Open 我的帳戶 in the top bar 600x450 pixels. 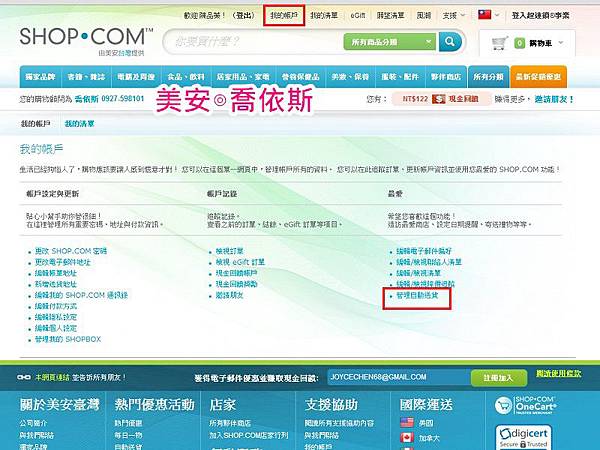point(284,15)
